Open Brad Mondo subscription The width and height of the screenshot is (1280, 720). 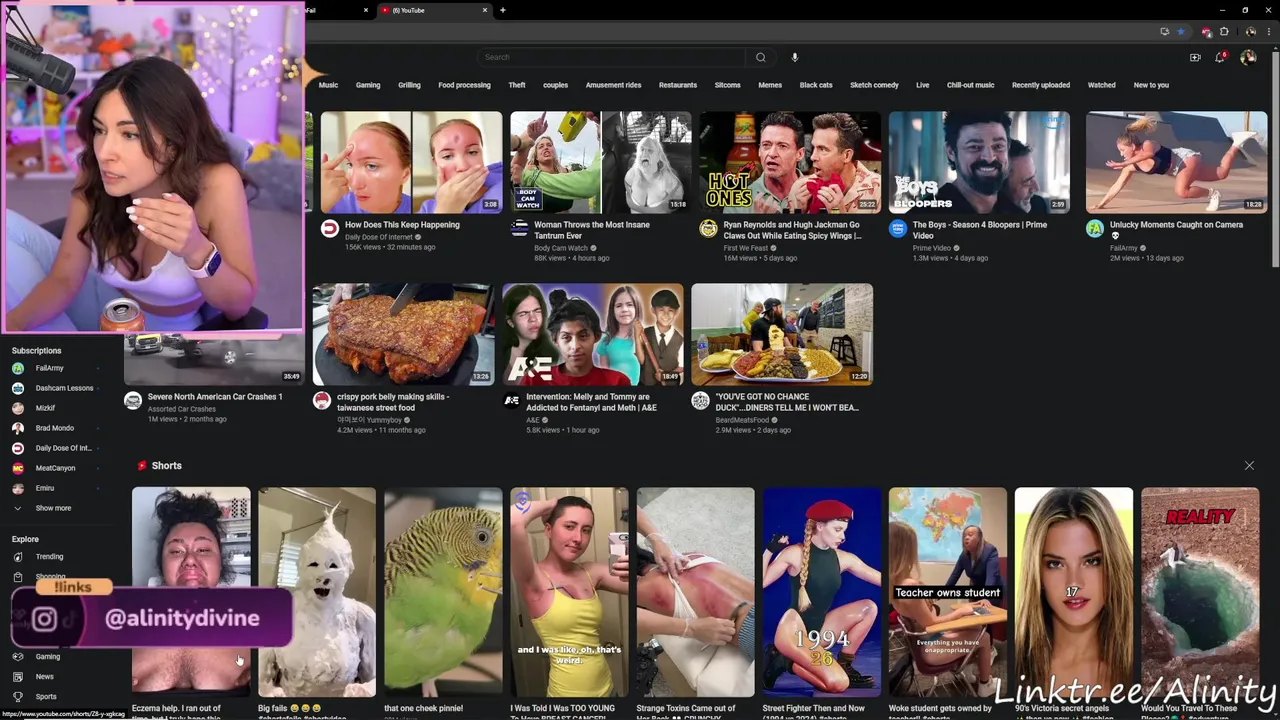(55, 428)
